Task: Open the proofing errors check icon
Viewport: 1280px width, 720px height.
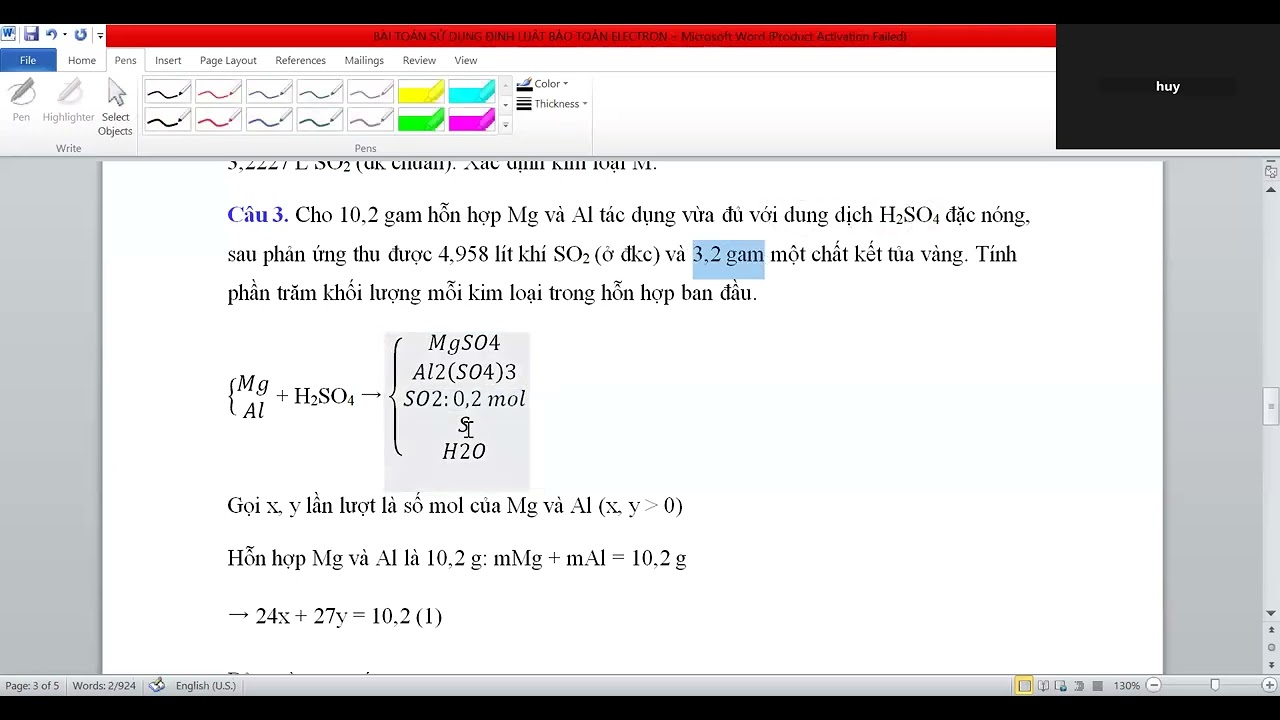Action: (x=157, y=685)
